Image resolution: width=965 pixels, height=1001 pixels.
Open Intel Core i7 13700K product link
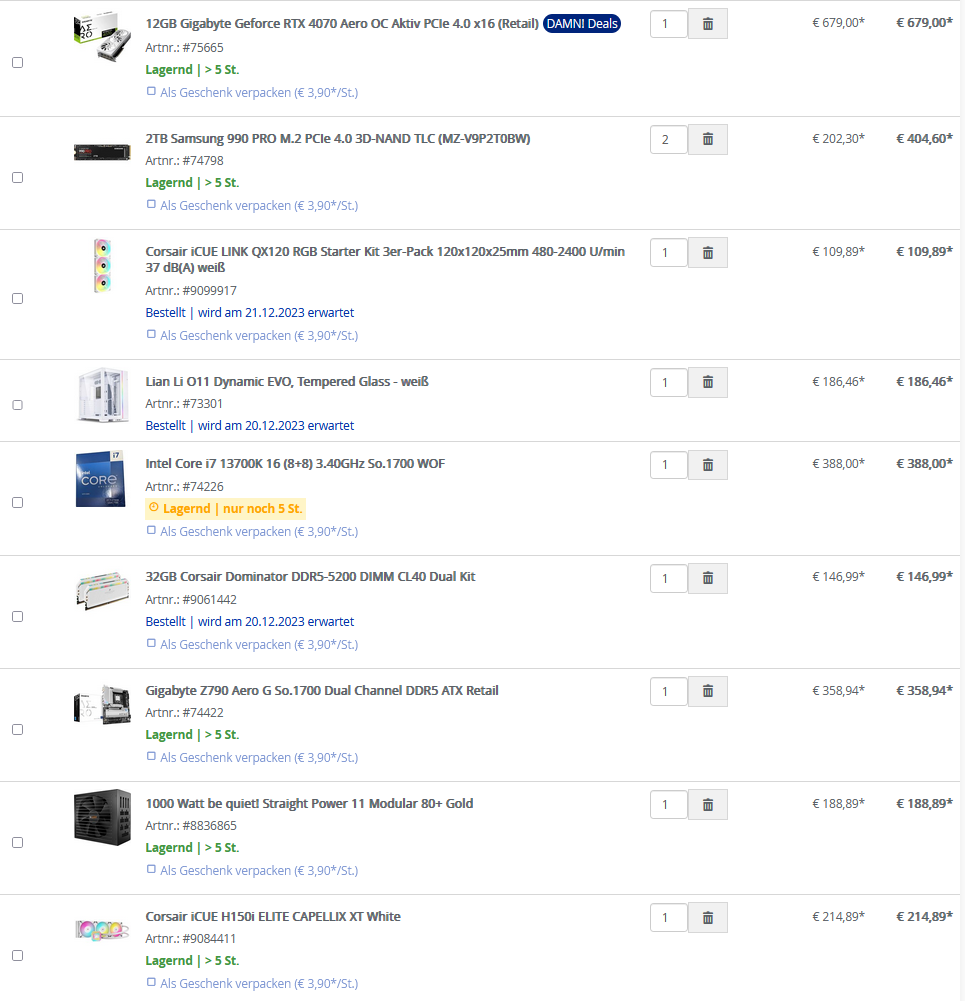click(x=295, y=463)
